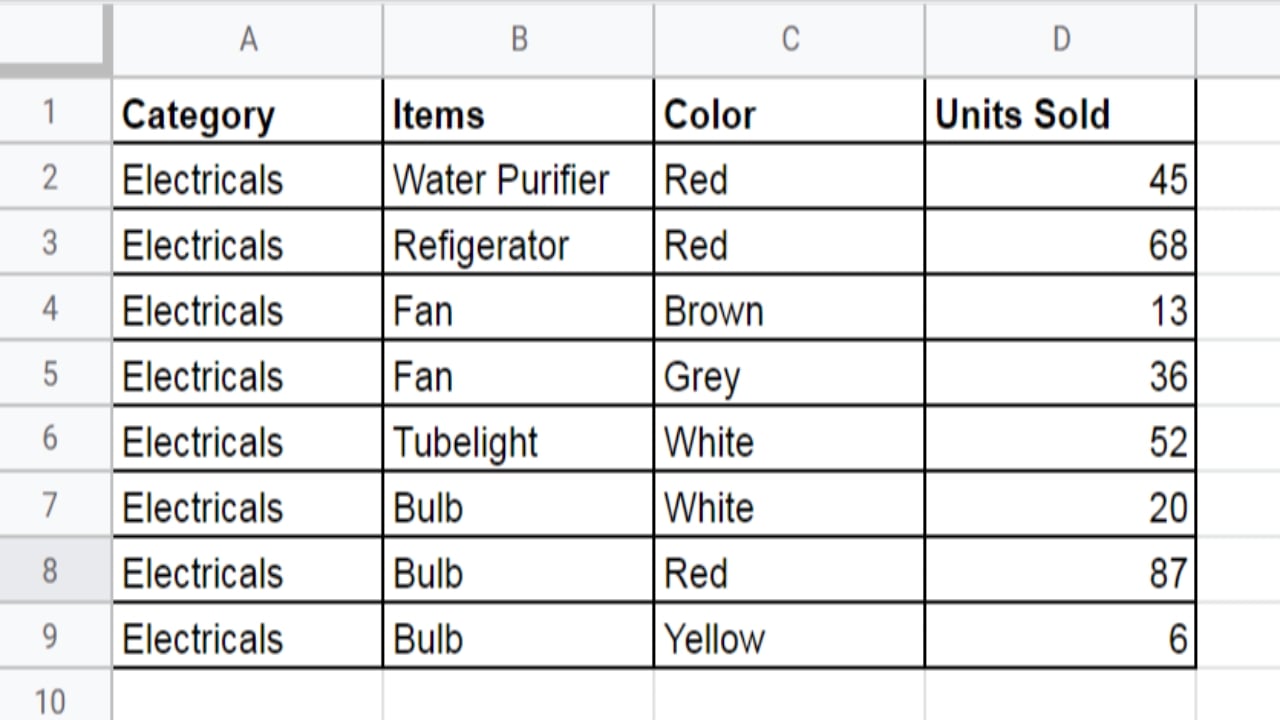
Task: Select the Refigerator cell
Action: pyautogui.click(x=518, y=243)
